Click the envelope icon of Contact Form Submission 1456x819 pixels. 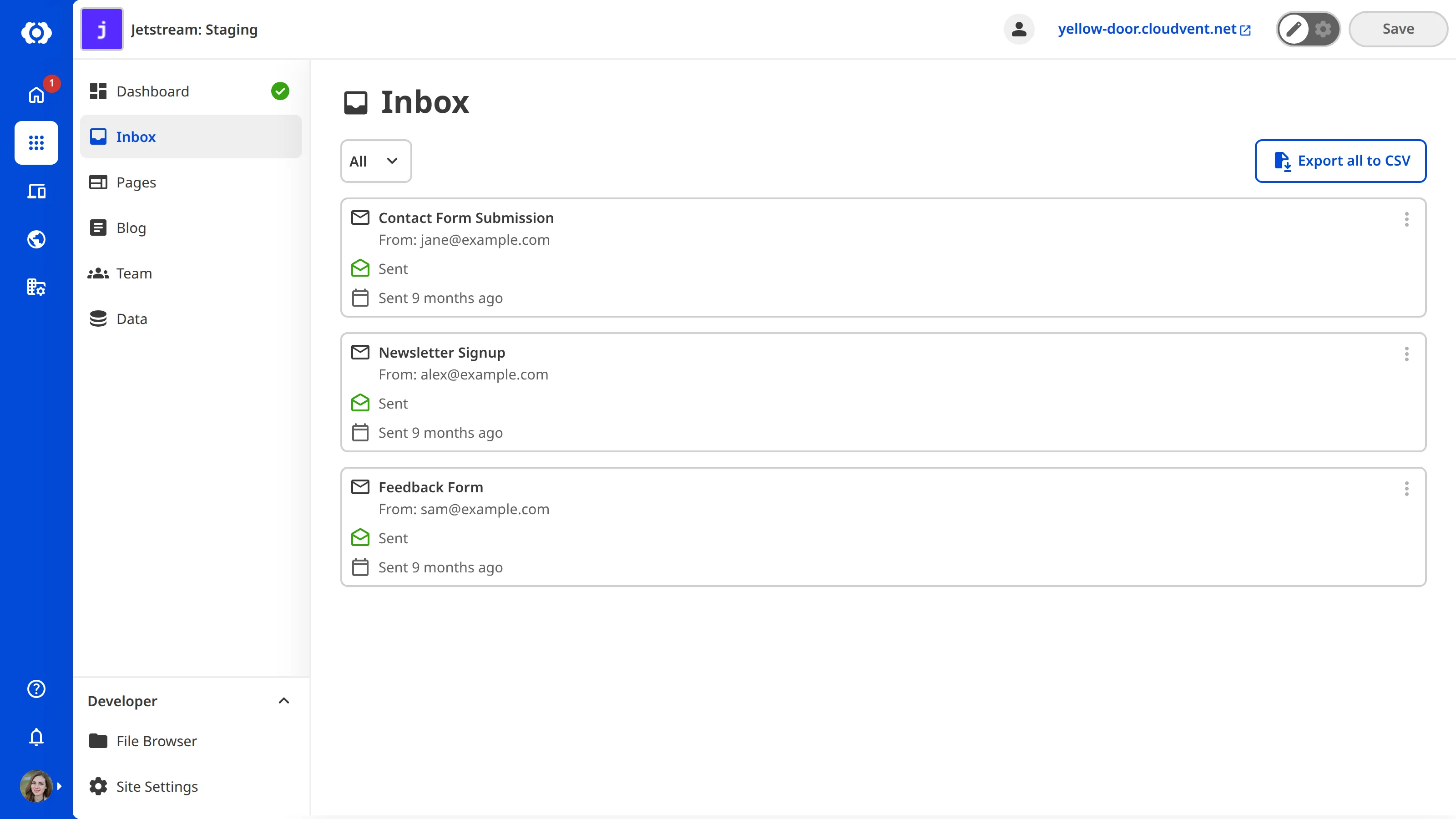coord(360,217)
